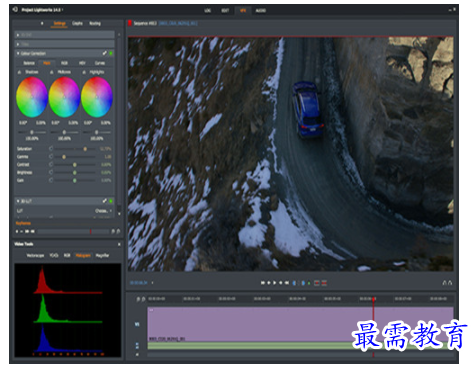Open the AUDIO workspace tab
Screen dimensions: 476x367
[x=261, y=11]
